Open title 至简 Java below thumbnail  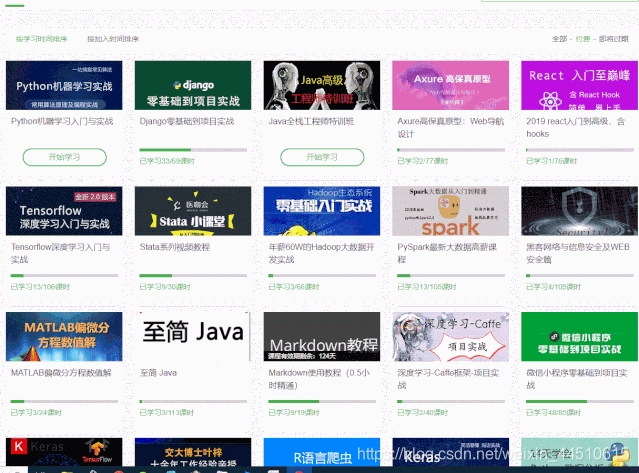158,373
